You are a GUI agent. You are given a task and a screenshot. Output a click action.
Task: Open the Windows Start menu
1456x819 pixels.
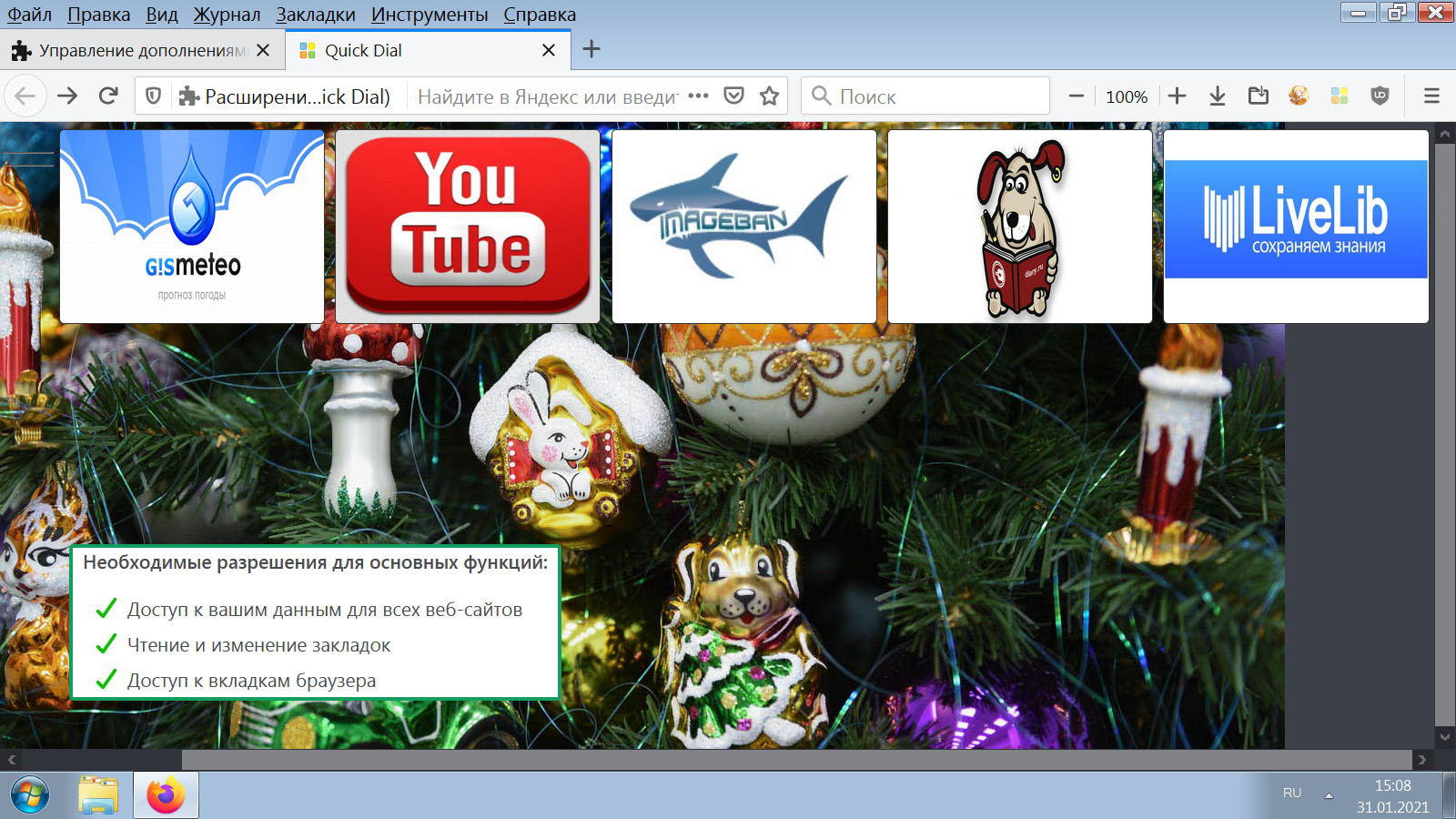click(30, 795)
